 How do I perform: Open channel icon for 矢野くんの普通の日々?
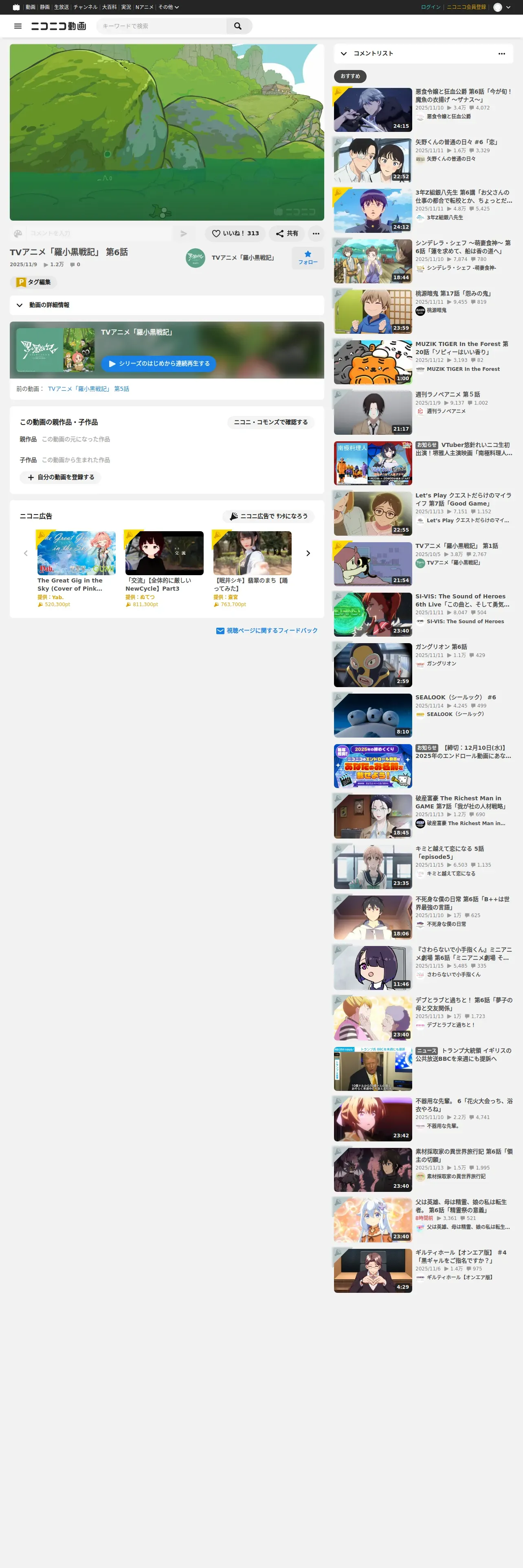(420, 159)
